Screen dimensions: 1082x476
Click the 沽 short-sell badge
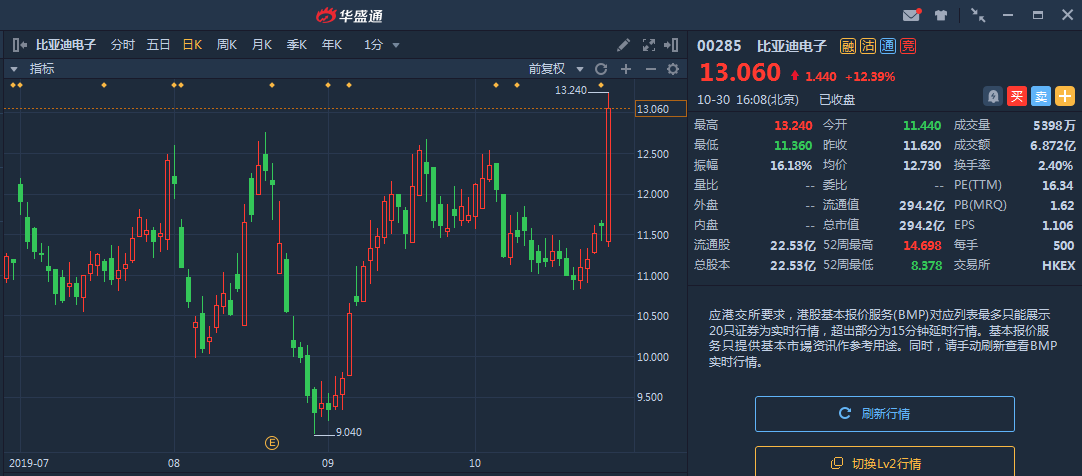coord(868,46)
